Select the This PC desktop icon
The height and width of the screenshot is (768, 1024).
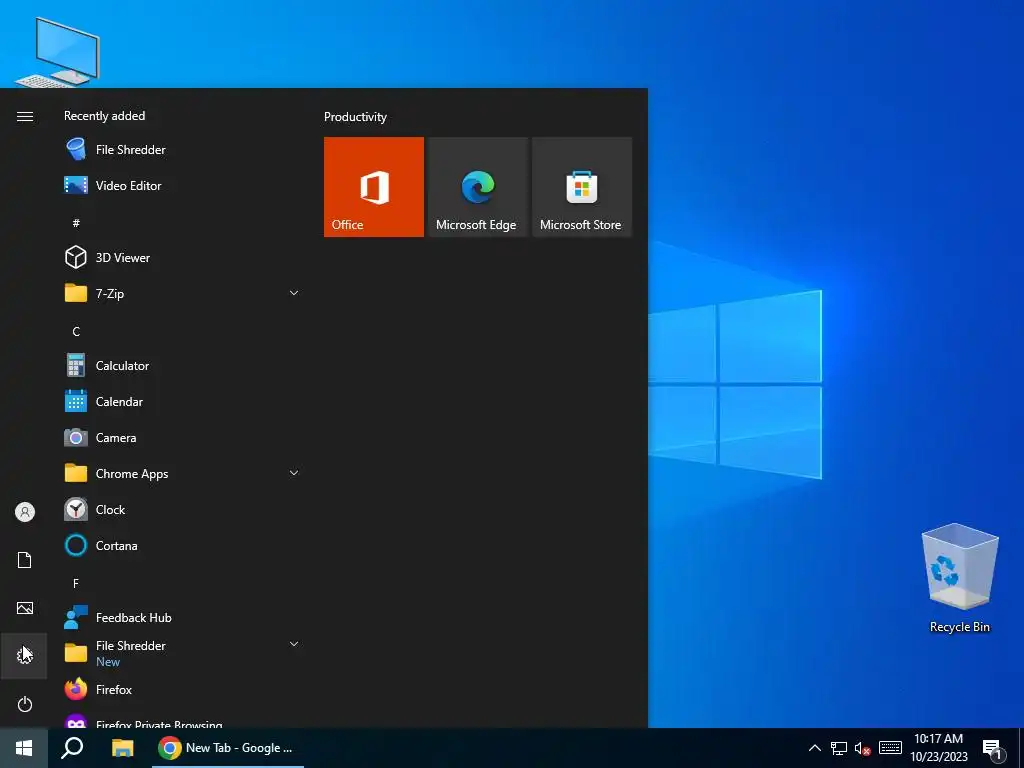point(59,52)
